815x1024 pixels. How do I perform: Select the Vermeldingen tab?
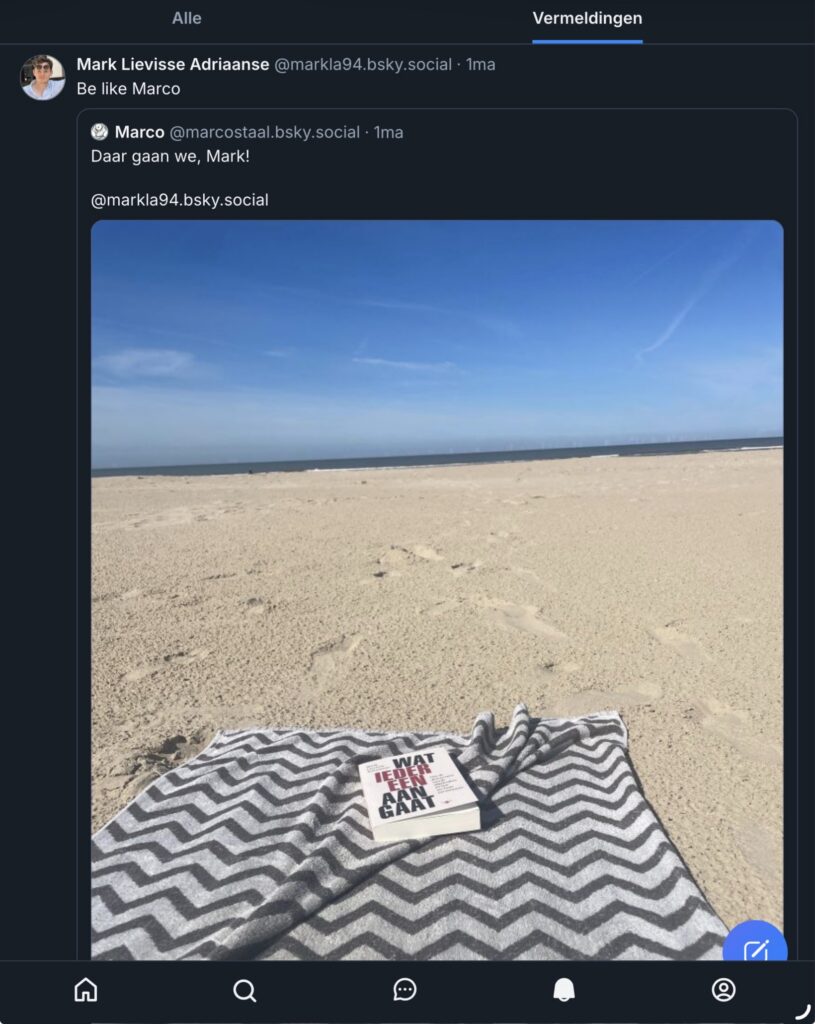[x=587, y=18]
